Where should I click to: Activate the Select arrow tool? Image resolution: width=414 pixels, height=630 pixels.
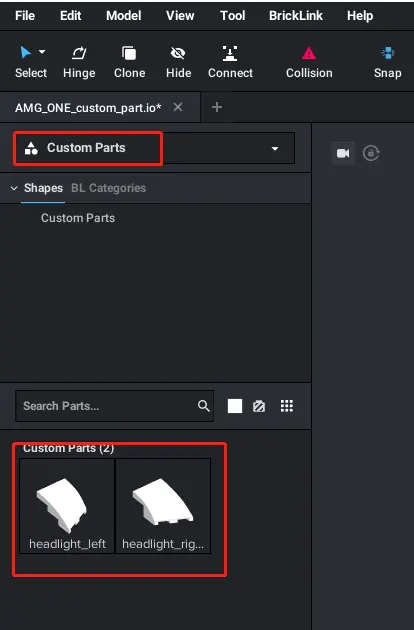tap(26, 52)
